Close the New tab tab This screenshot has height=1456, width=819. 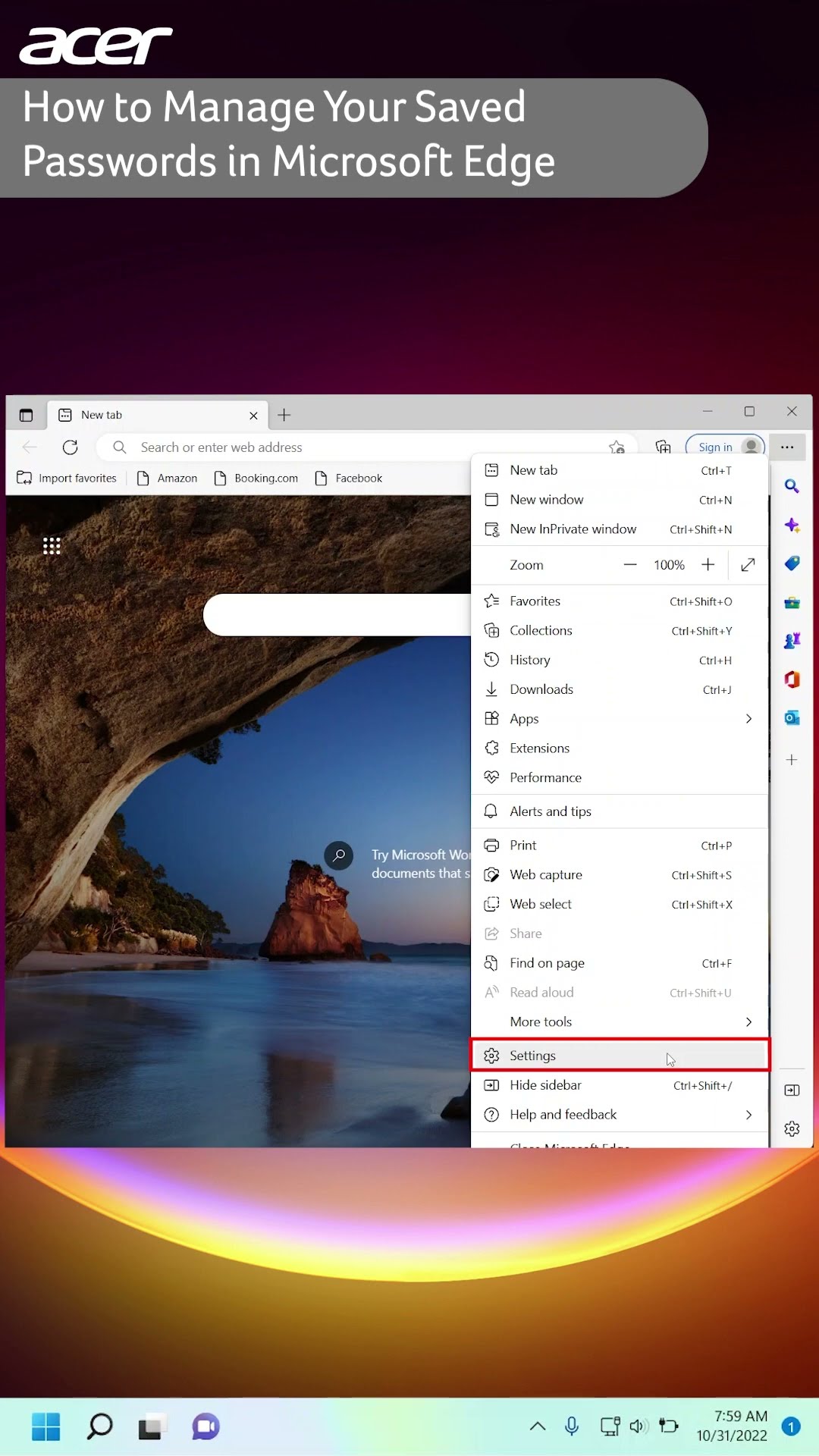pyautogui.click(x=254, y=416)
